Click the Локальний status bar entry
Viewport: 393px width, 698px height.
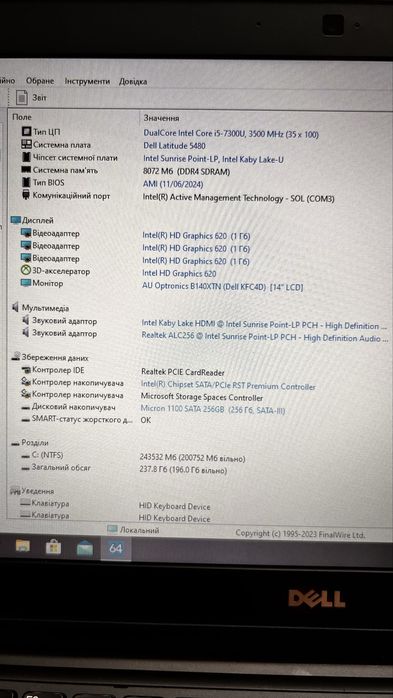tap(133, 530)
